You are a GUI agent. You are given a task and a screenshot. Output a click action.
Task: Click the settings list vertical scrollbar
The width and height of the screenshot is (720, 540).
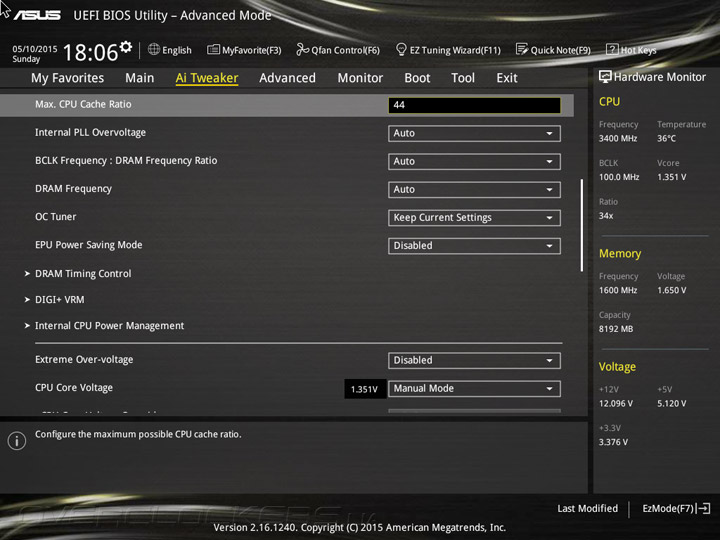click(582, 225)
